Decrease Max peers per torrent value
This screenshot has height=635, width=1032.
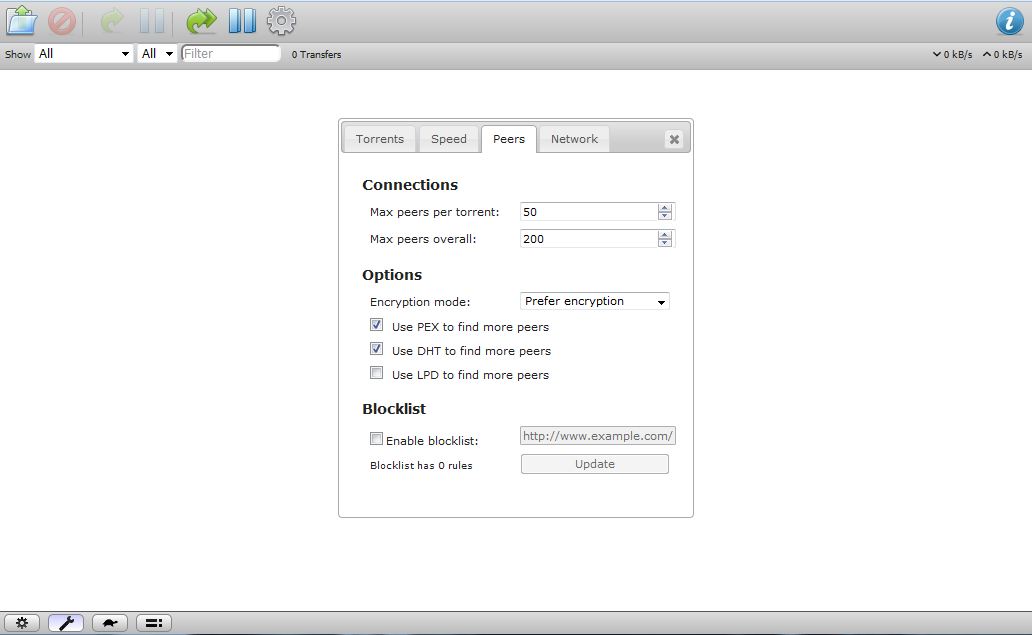click(665, 216)
